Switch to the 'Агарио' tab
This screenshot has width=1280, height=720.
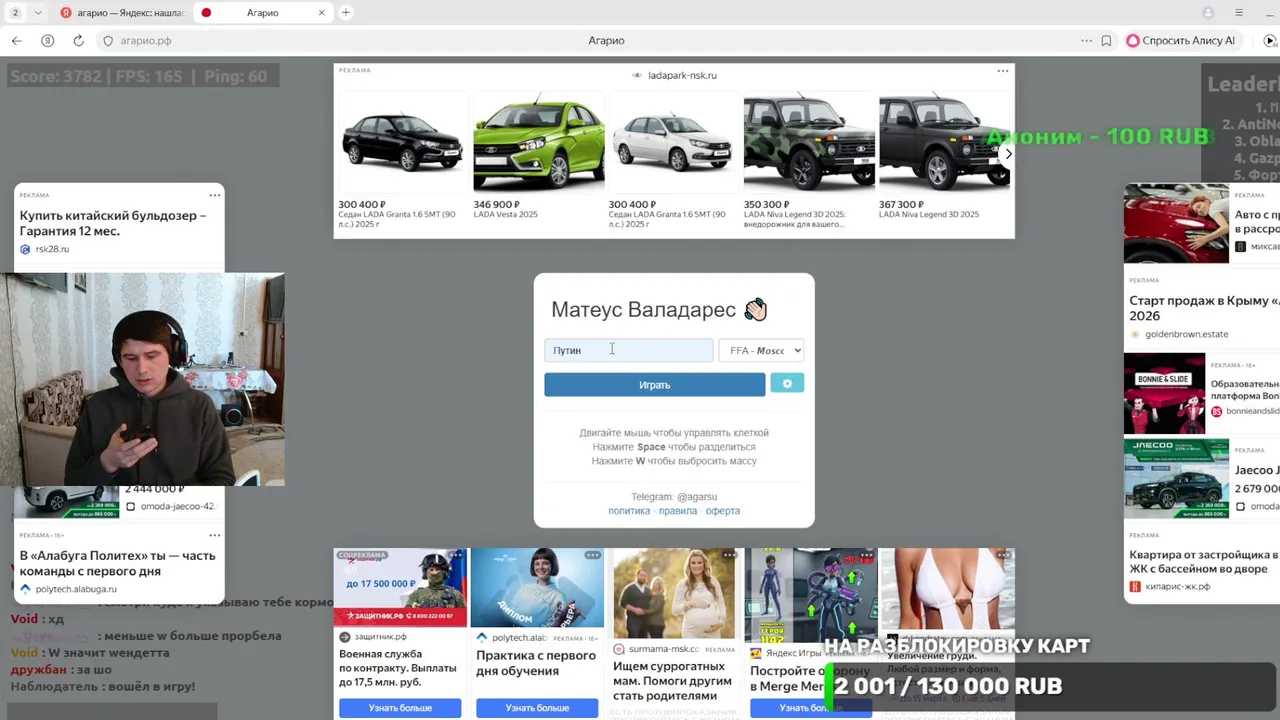(262, 12)
